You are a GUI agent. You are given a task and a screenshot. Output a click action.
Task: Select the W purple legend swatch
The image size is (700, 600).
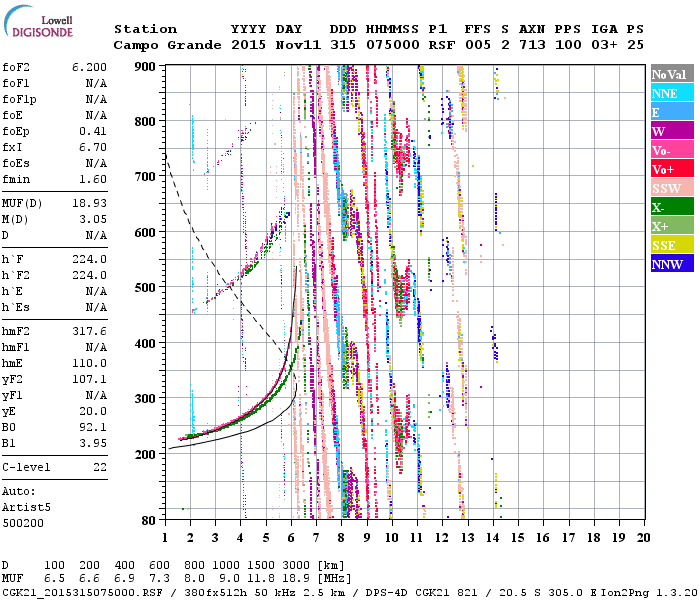click(672, 131)
